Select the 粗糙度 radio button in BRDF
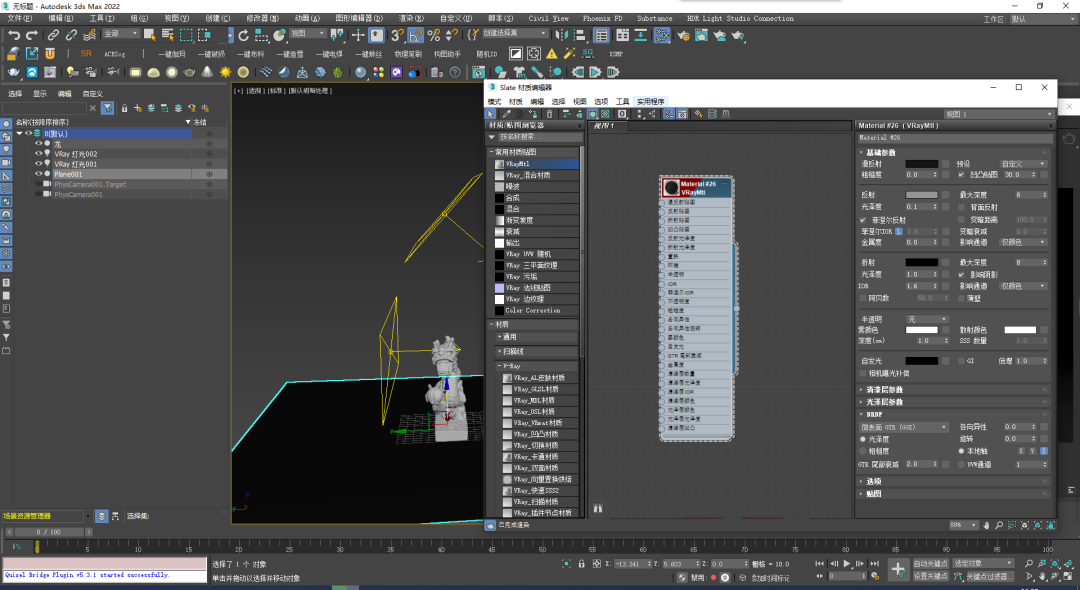The image size is (1080, 590). (863, 451)
